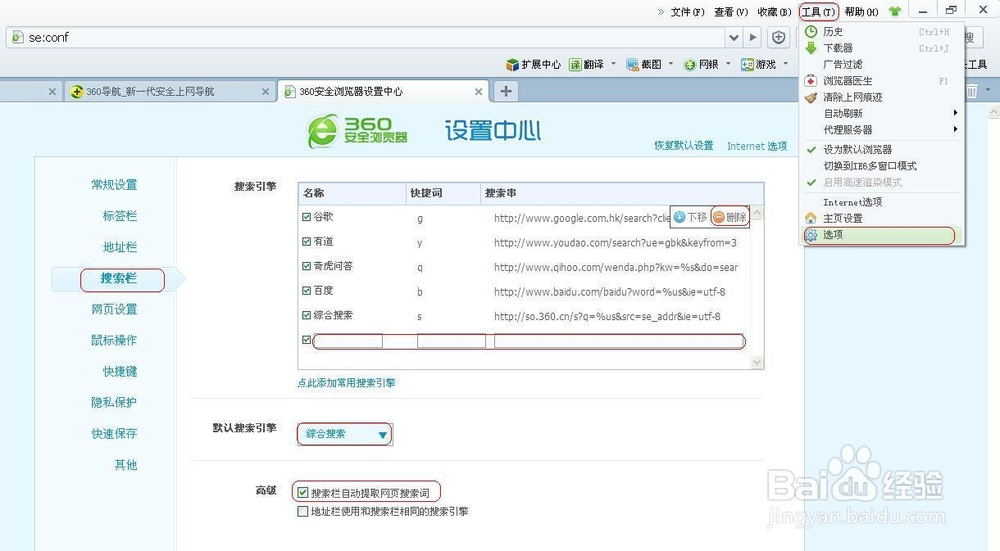Open the Translate dropdown arrow

pyautogui.click(x=614, y=64)
